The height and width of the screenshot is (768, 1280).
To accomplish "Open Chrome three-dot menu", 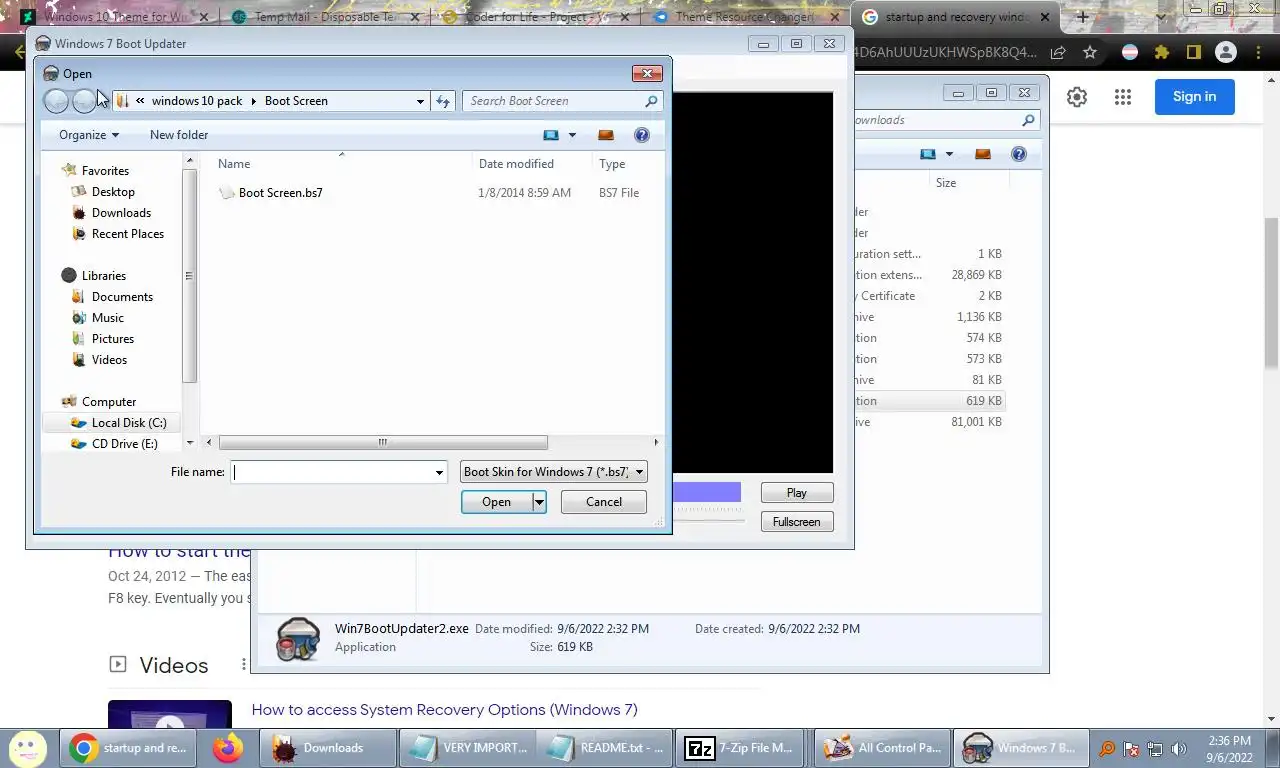I will pos(1259,52).
